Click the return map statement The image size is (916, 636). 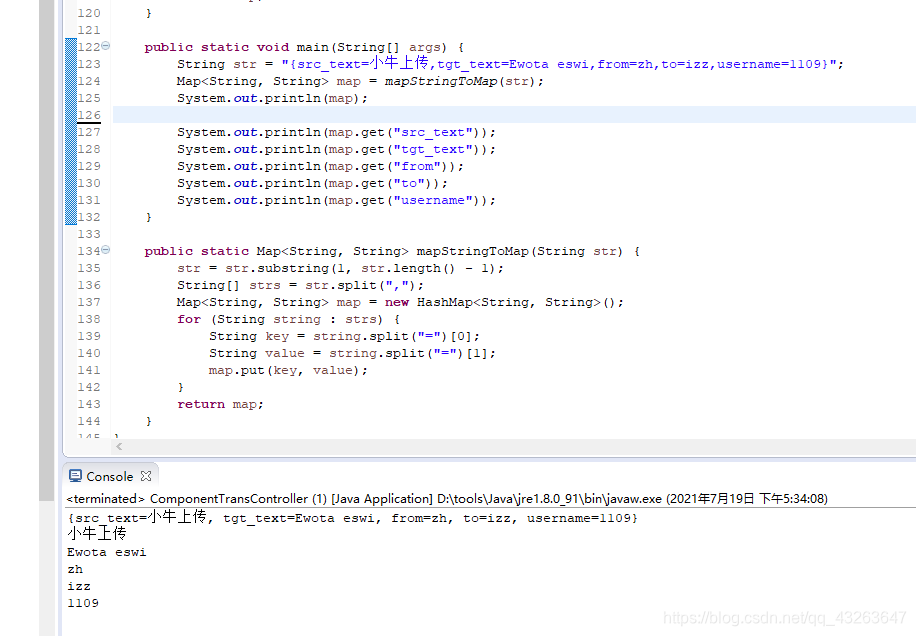(x=220, y=404)
